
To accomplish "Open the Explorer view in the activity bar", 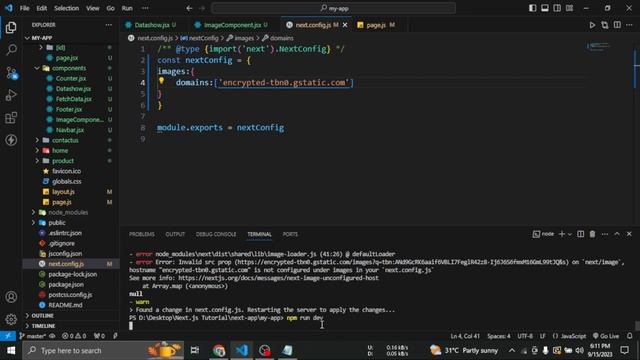I will pos(11,27).
